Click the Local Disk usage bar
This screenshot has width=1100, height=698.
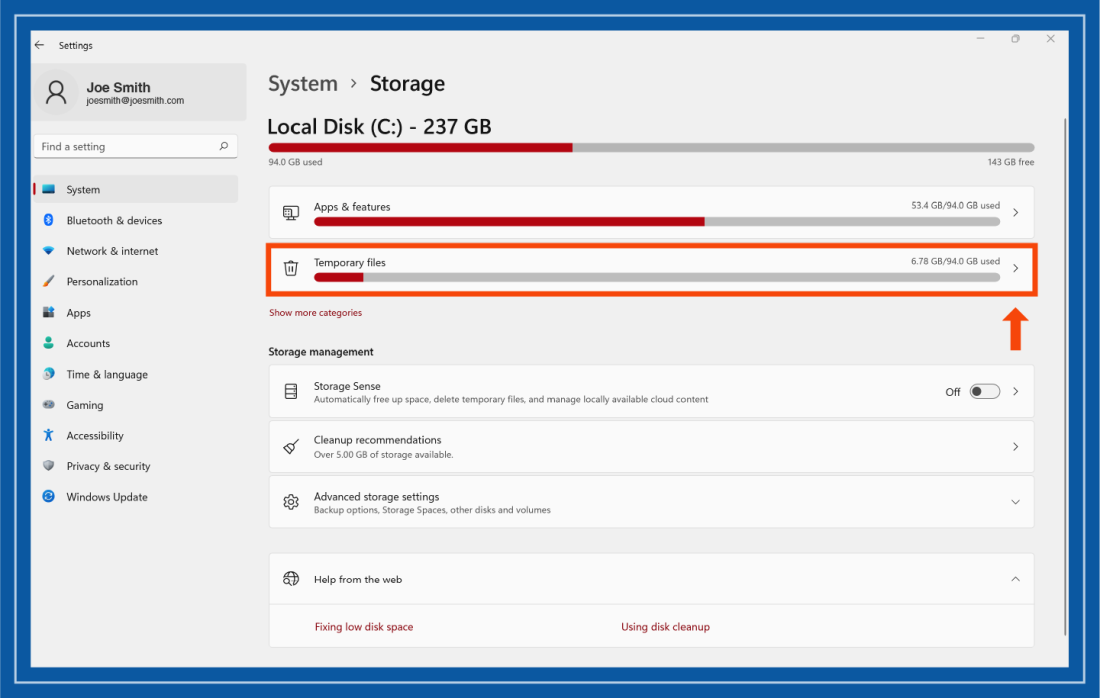[650, 147]
